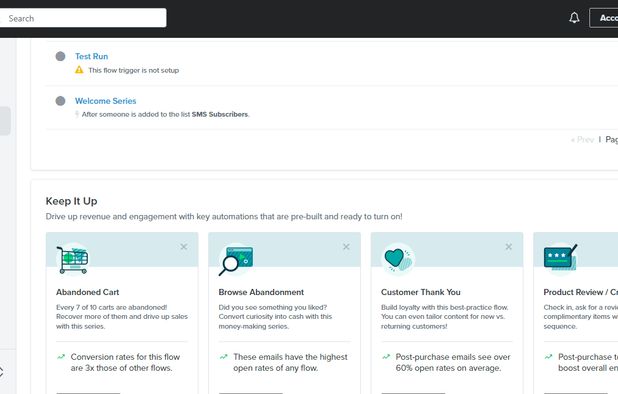The width and height of the screenshot is (618, 394).
Task: Dismiss the Abandoned Cart card
Action: 184,247
